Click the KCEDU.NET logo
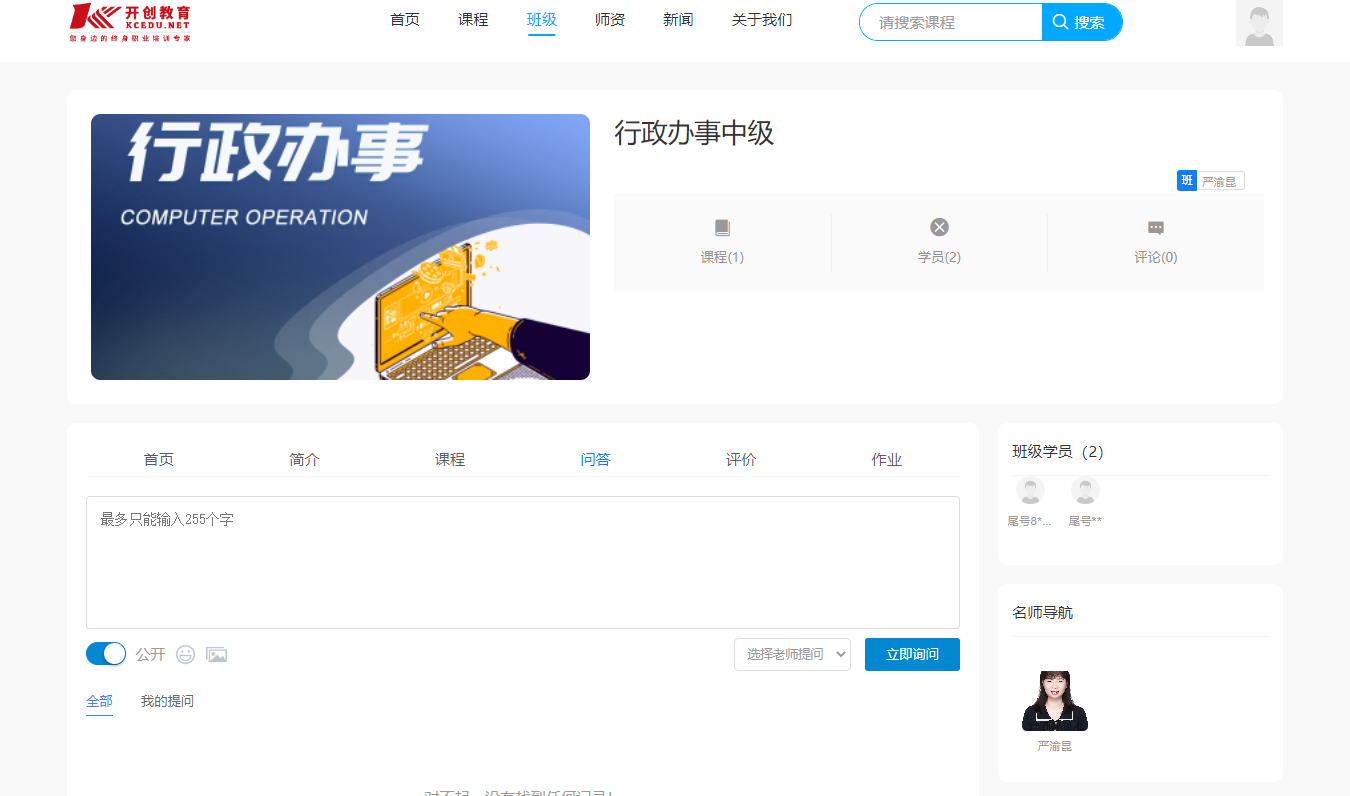The width and height of the screenshot is (1350, 796). pos(130,22)
